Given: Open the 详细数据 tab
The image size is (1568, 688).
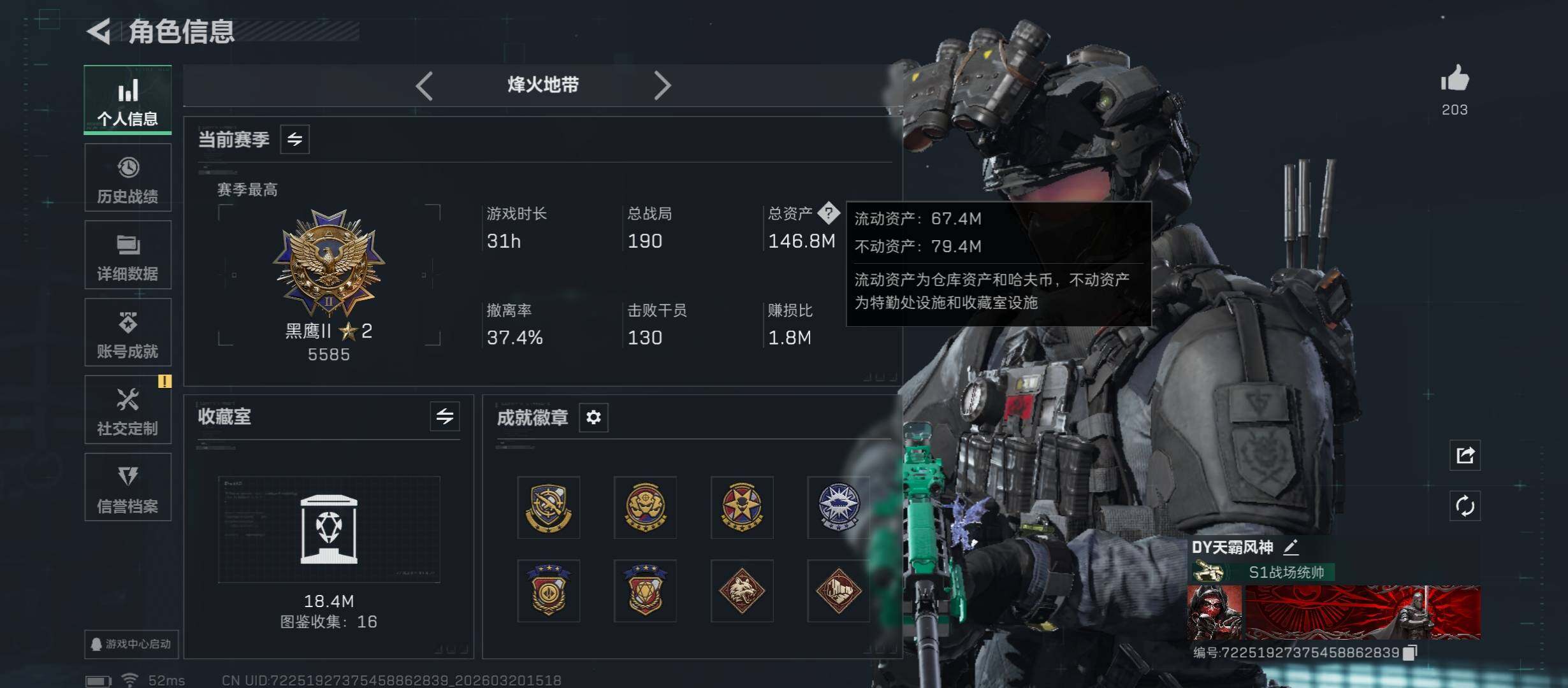Looking at the screenshot, I should pos(128,255).
